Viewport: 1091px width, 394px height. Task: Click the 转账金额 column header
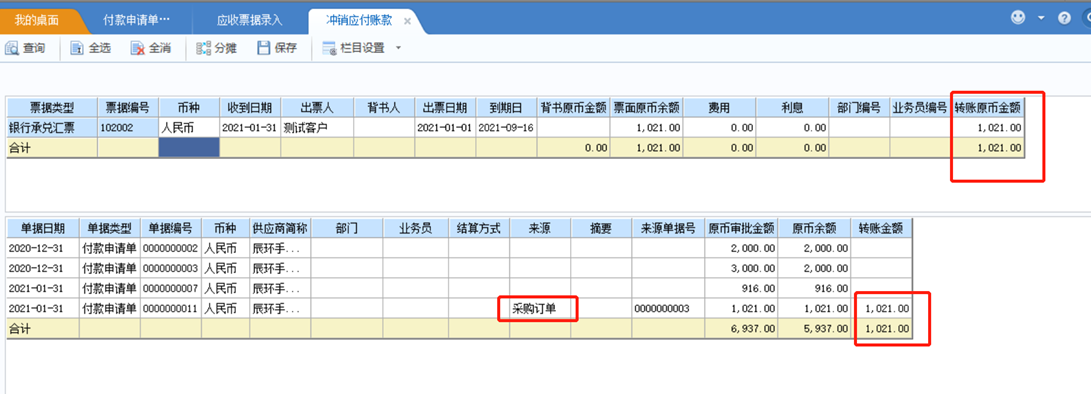point(881,228)
